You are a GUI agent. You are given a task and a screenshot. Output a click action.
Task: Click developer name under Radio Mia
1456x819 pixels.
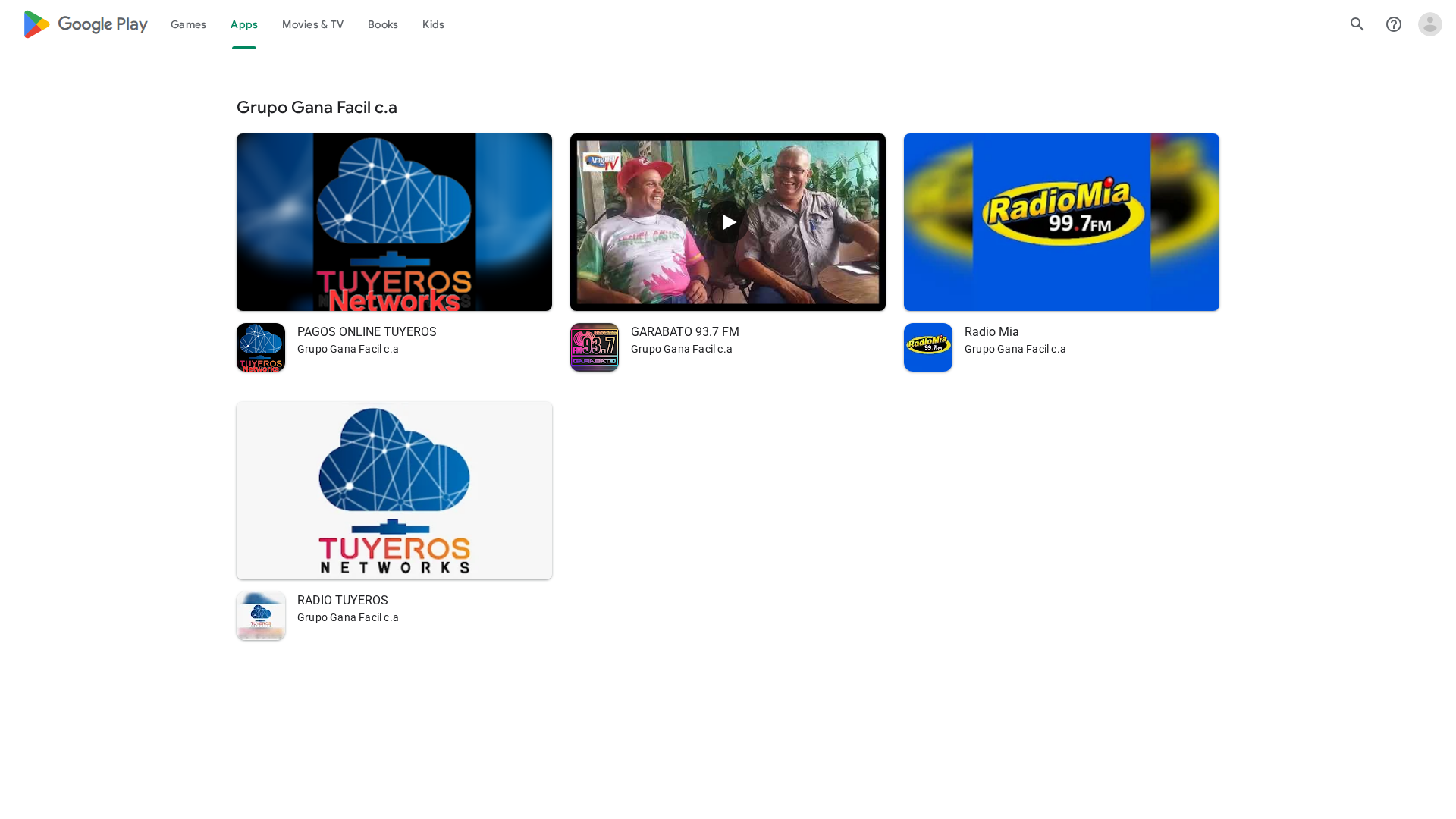click(x=1015, y=349)
